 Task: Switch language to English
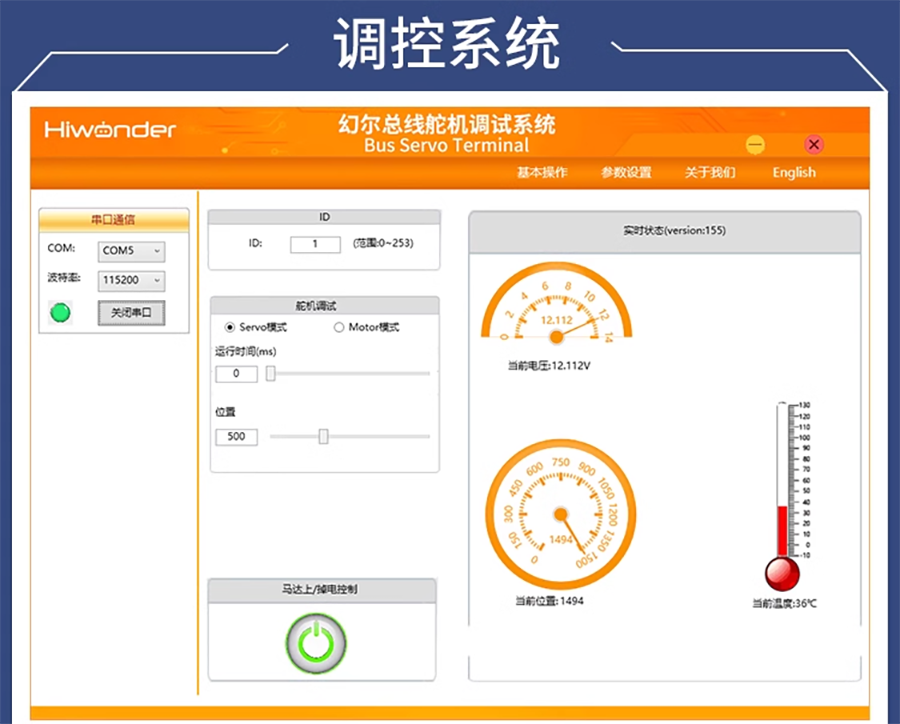click(x=794, y=172)
